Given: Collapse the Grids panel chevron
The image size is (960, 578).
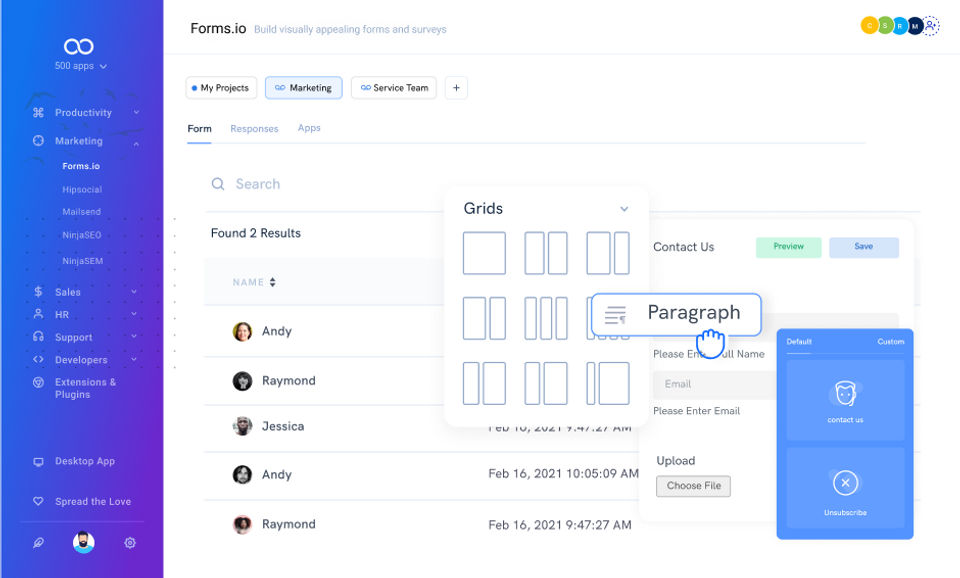Looking at the screenshot, I should point(624,209).
